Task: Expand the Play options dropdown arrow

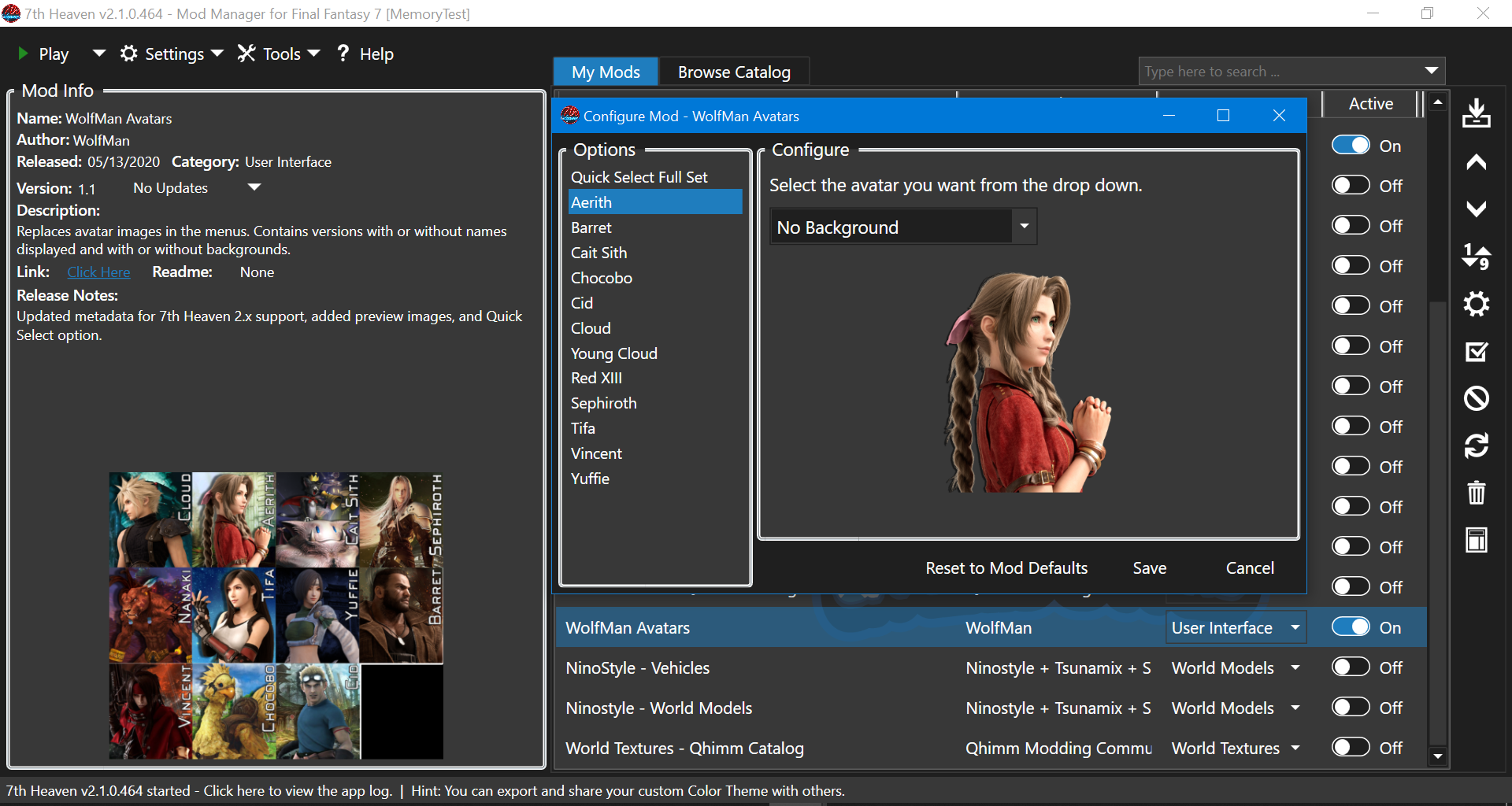Action: point(98,54)
